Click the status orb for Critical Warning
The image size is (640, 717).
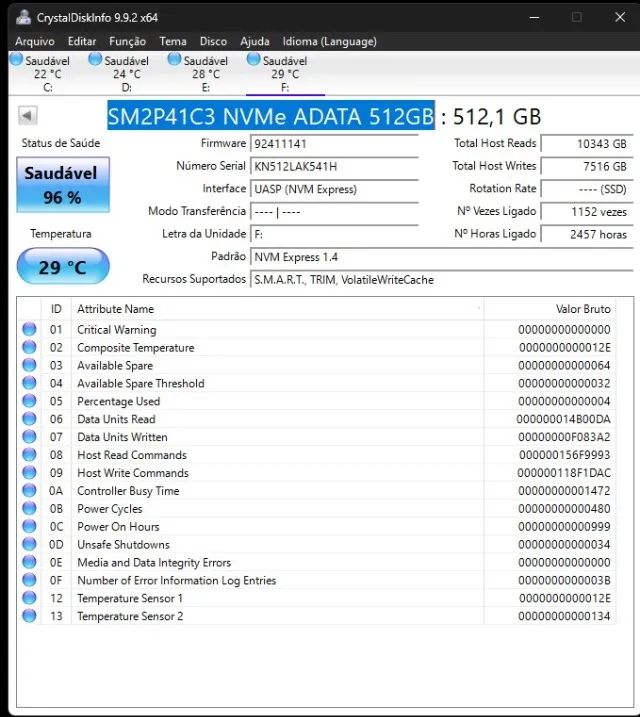click(29, 329)
